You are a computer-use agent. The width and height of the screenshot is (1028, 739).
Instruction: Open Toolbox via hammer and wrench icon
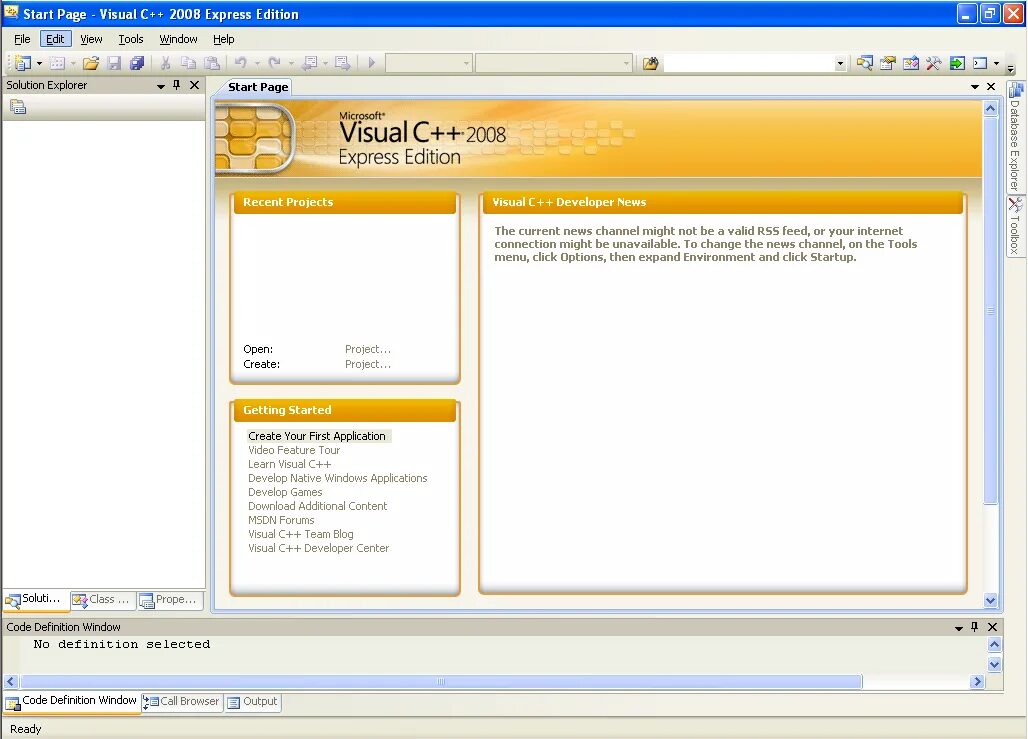934,63
